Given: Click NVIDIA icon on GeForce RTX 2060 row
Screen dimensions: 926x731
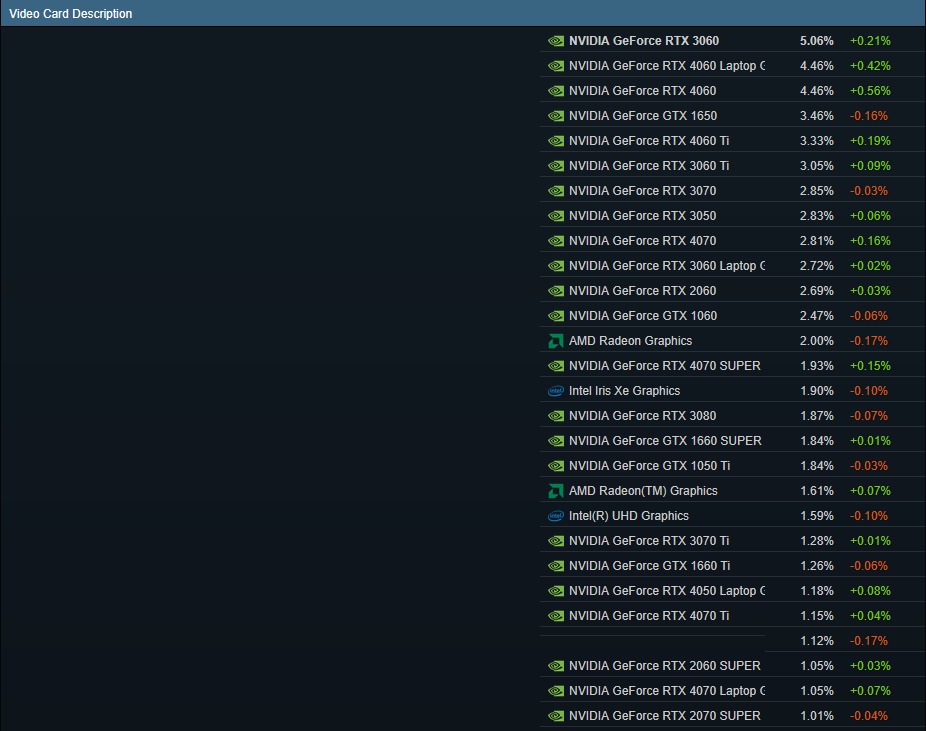Looking at the screenshot, I should tap(556, 291).
